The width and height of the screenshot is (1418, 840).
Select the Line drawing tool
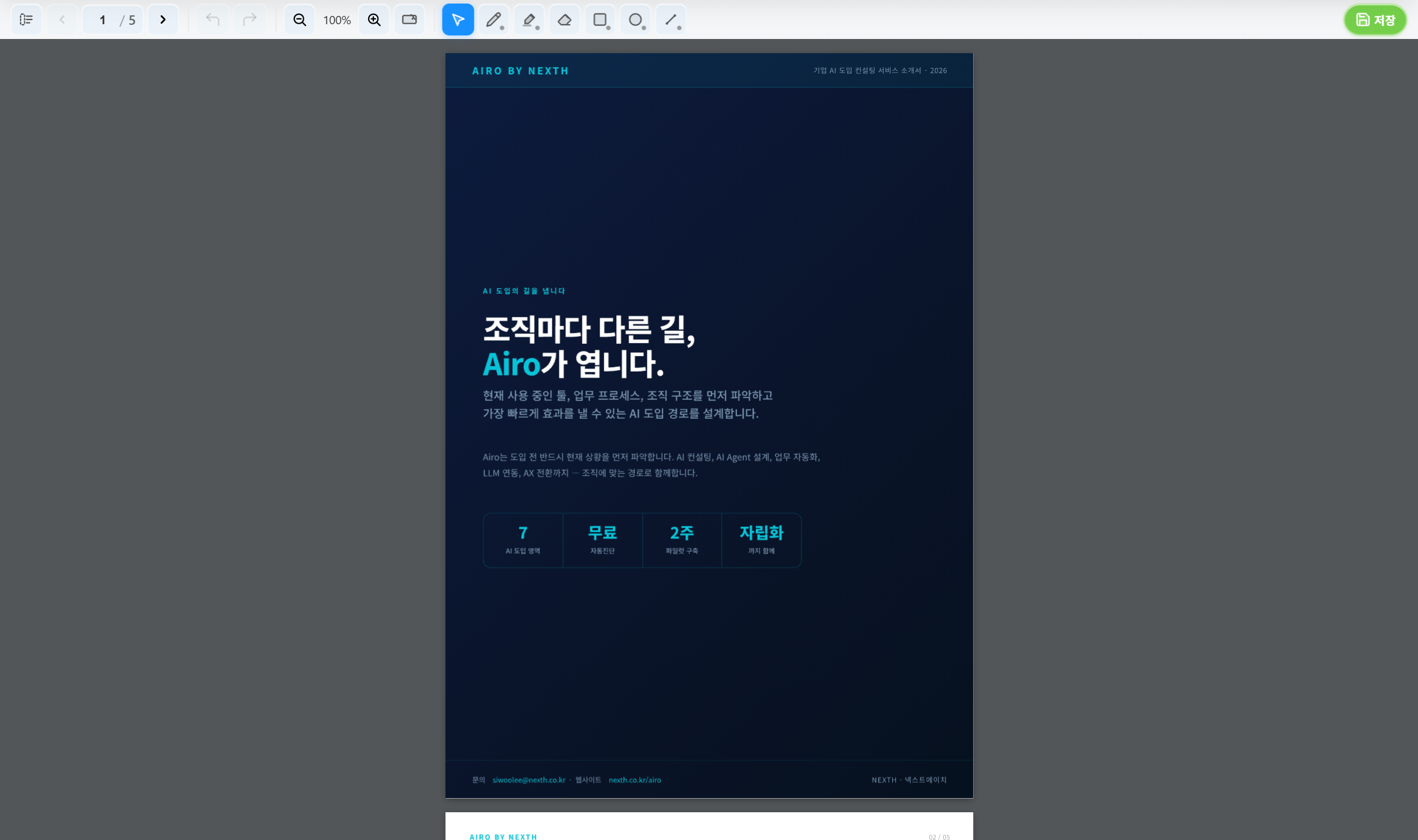coord(671,19)
